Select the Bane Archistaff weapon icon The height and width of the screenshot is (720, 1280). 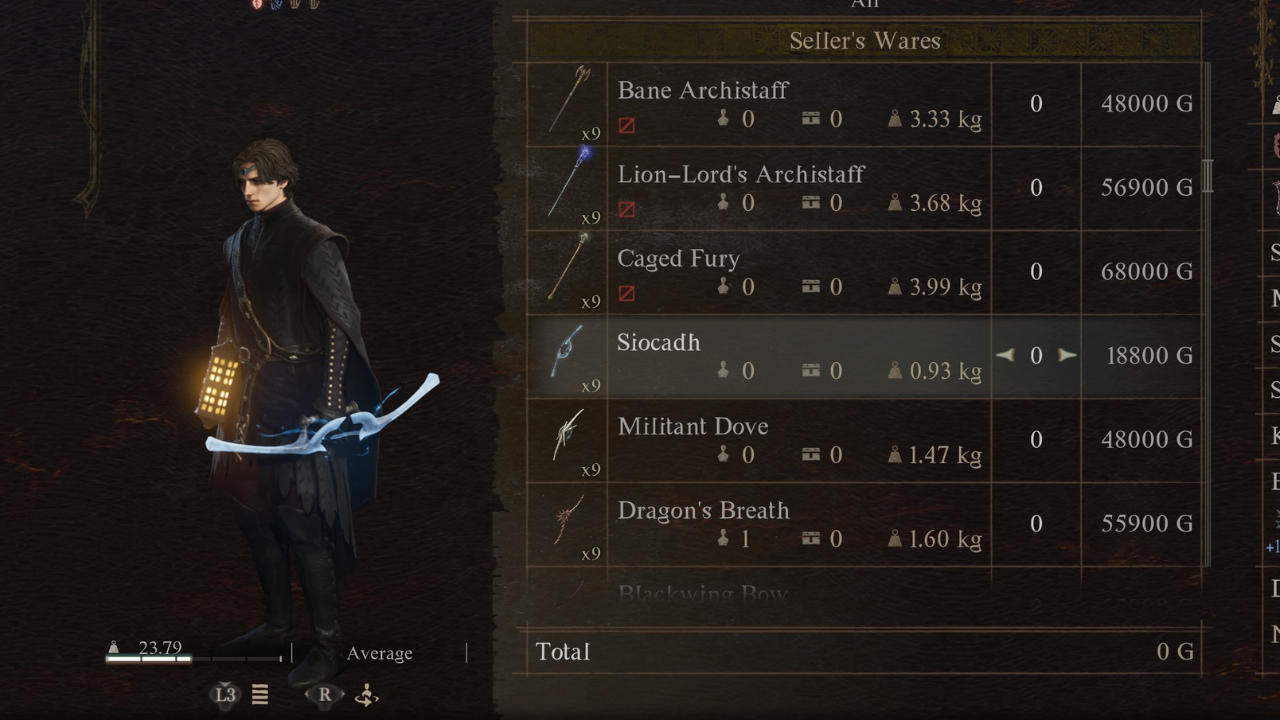569,101
